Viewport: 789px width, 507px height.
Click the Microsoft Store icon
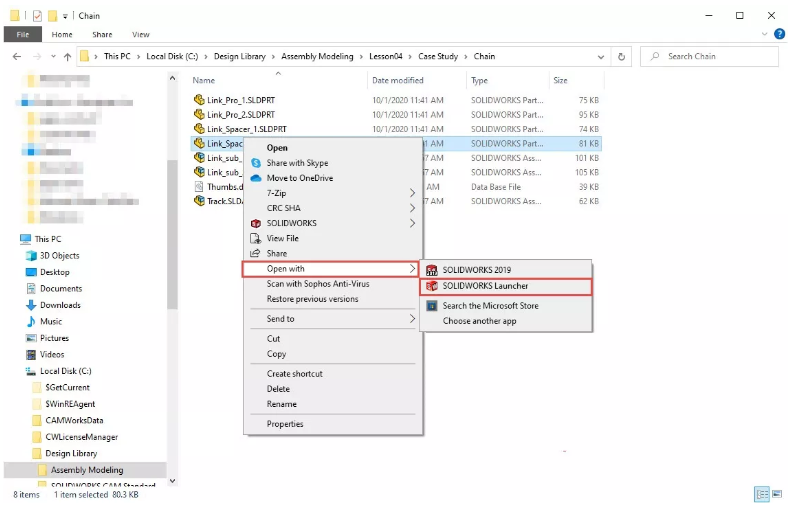tap(432, 305)
